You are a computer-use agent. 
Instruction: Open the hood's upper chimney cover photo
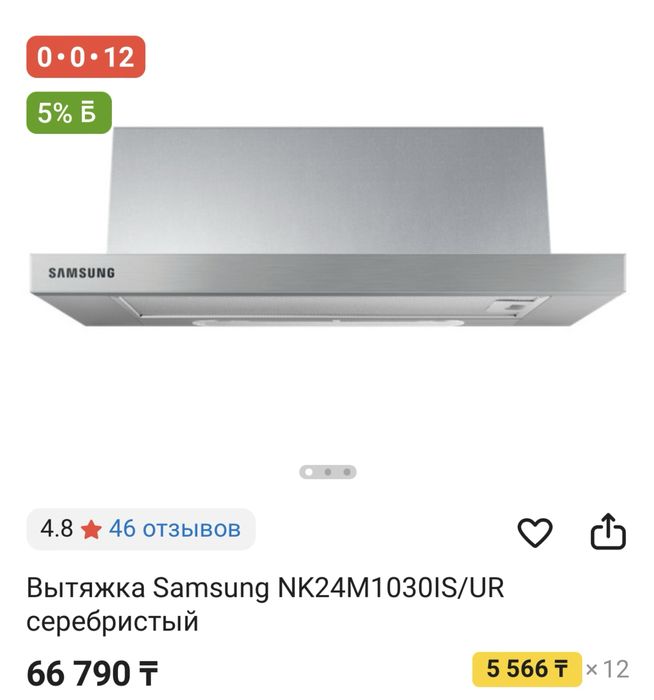click(329, 190)
